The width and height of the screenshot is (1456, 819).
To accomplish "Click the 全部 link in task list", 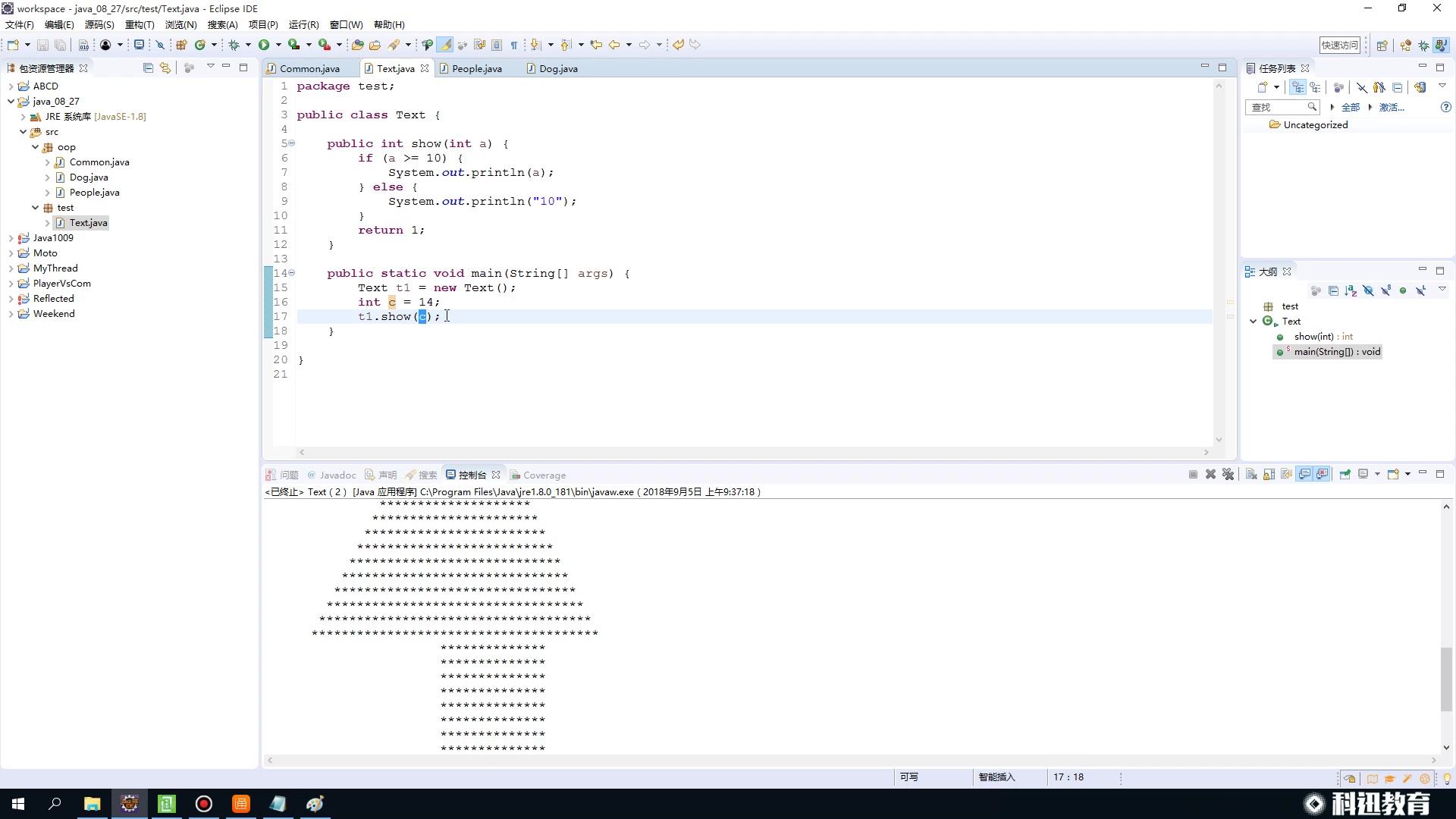I will (1350, 108).
